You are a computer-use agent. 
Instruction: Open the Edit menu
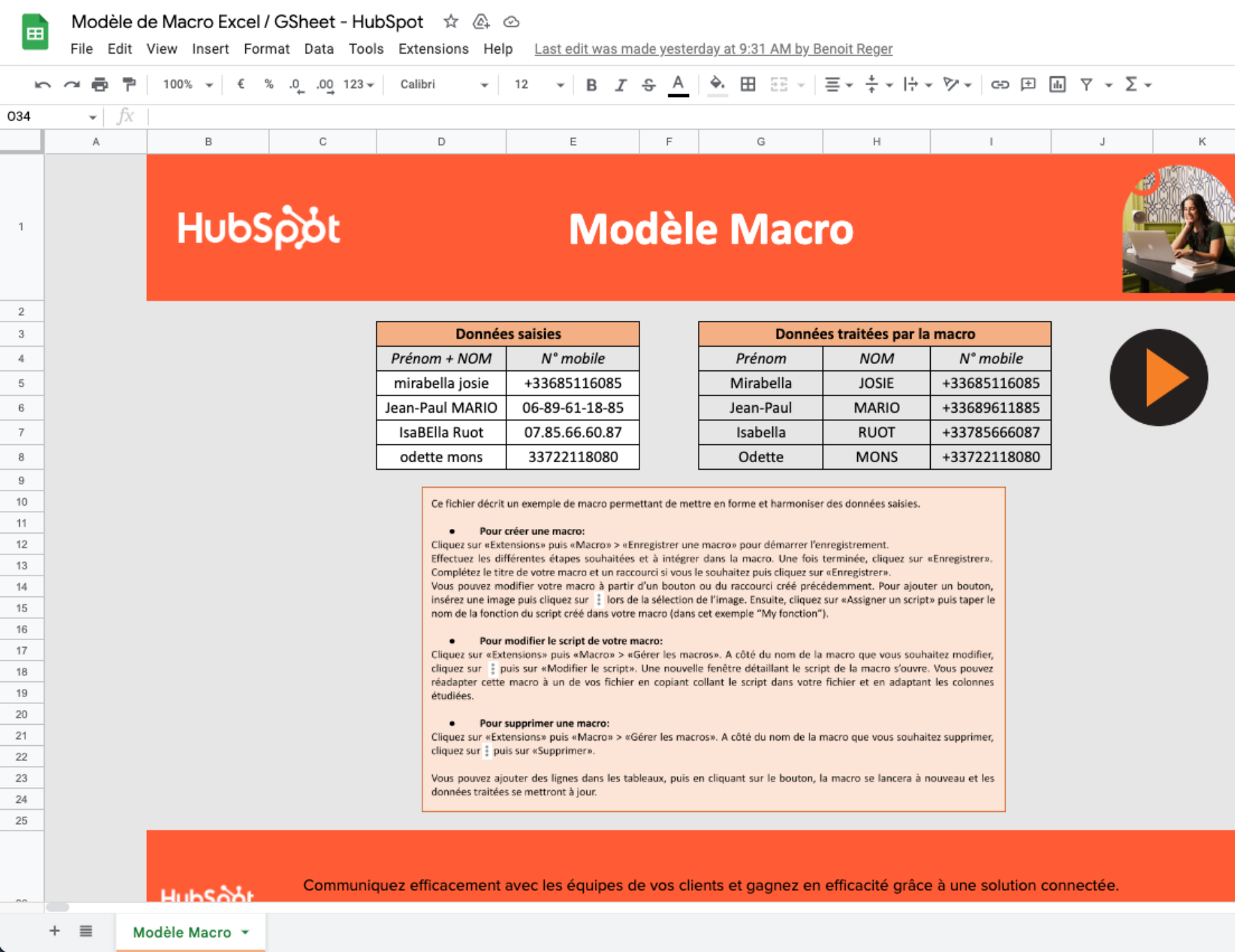coord(120,49)
